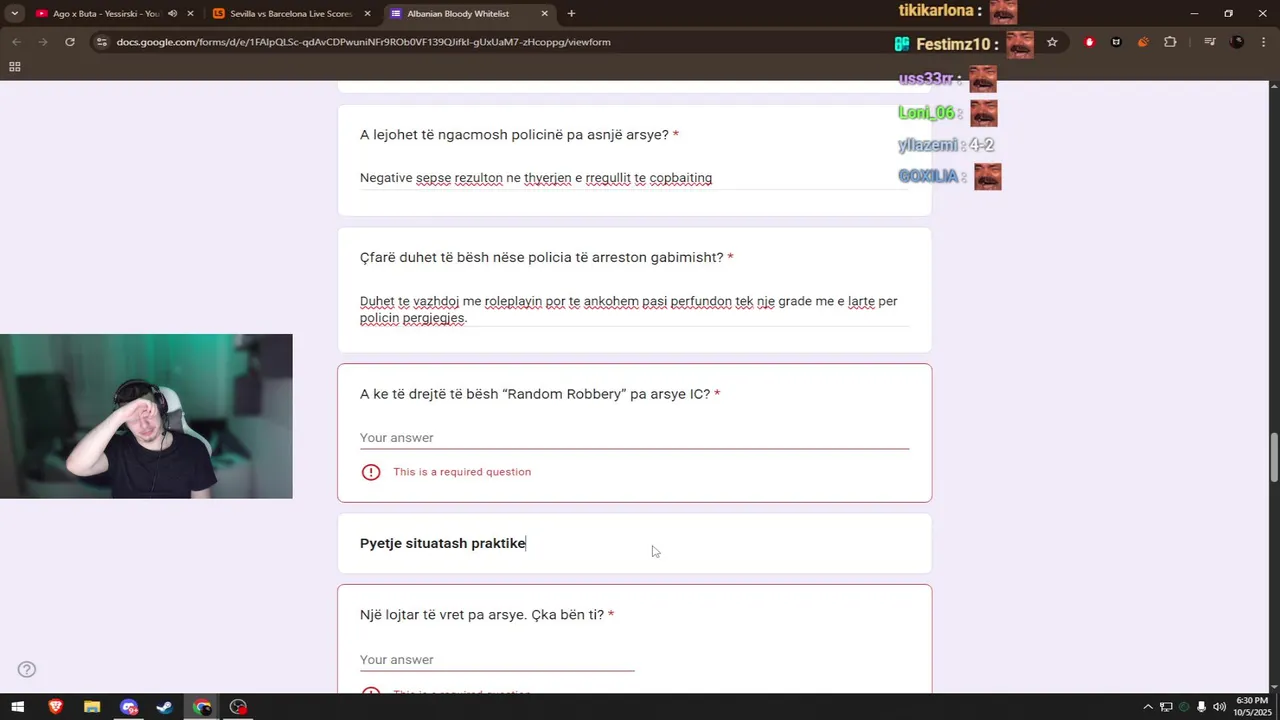The image size is (1280, 720).
Task: Select the Albanian Bloody Whitelist tab
Action: click(469, 14)
